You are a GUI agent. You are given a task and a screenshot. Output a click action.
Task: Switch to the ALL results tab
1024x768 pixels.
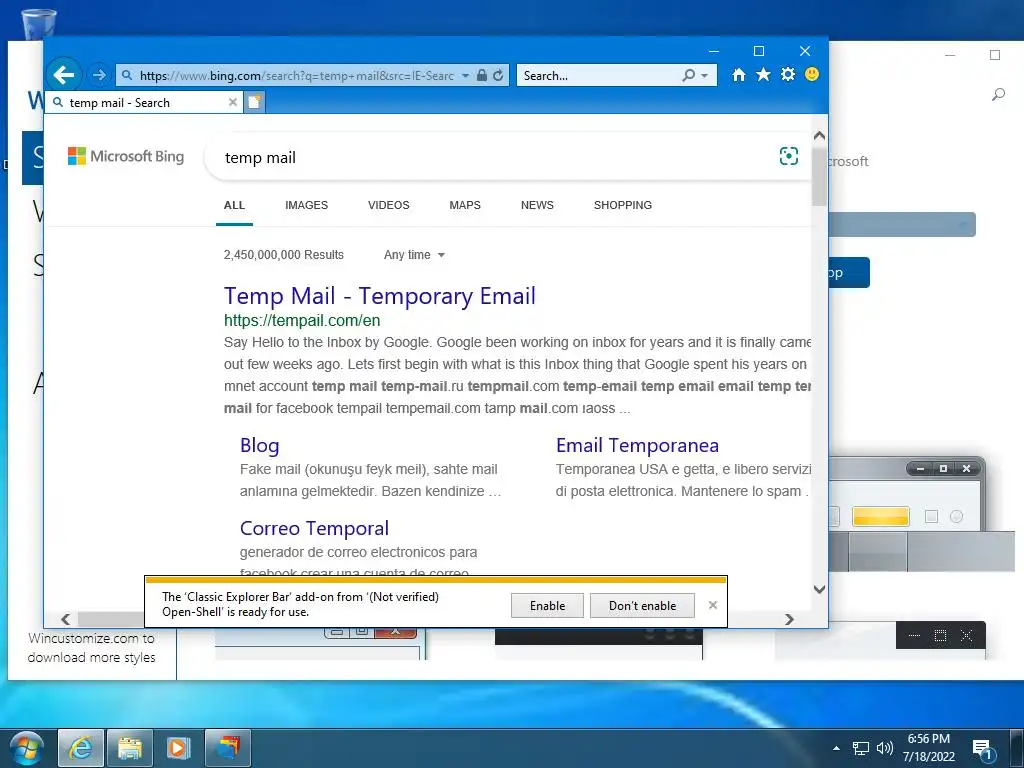pyautogui.click(x=234, y=205)
